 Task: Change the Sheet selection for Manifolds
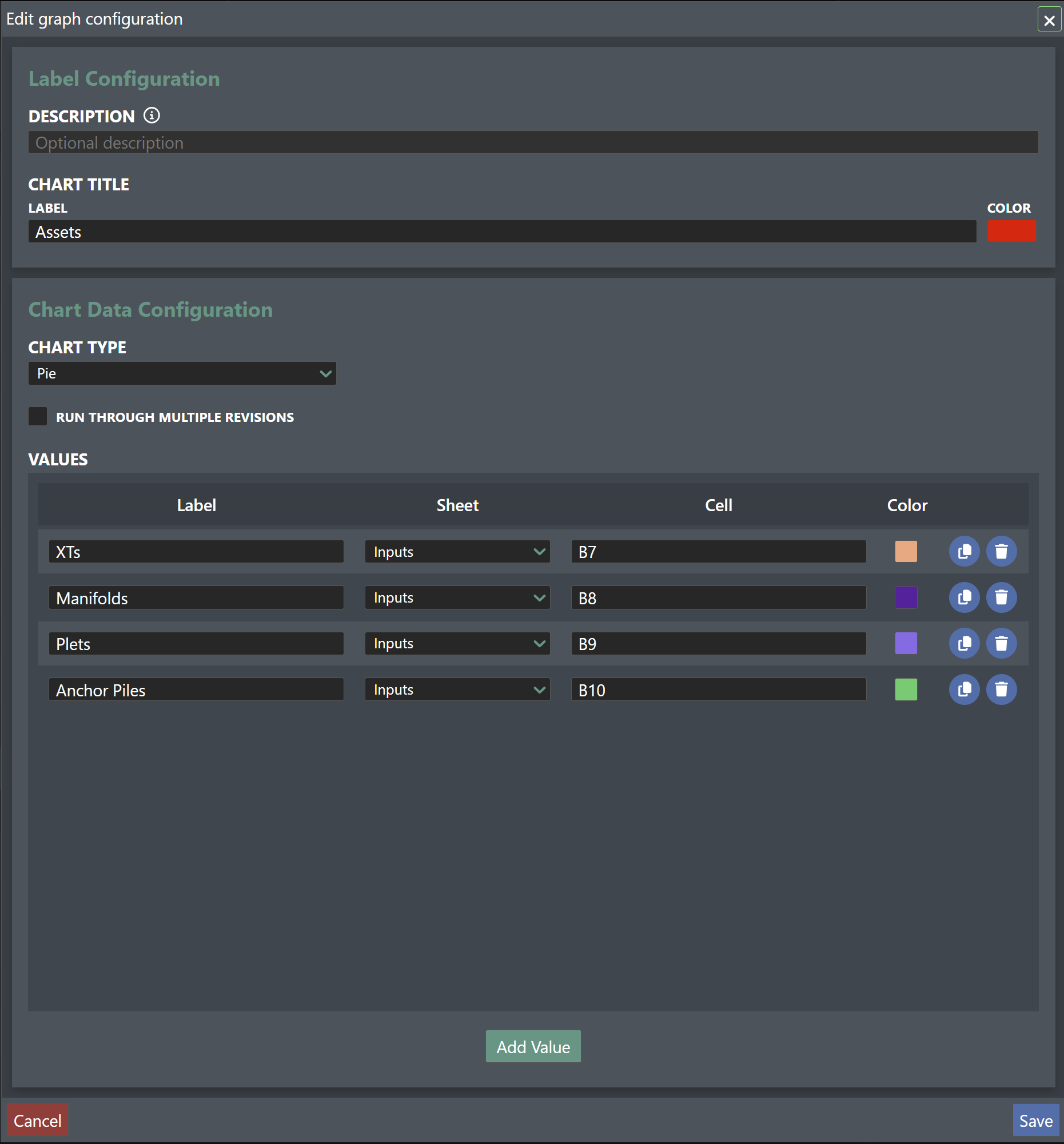(x=457, y=597)
